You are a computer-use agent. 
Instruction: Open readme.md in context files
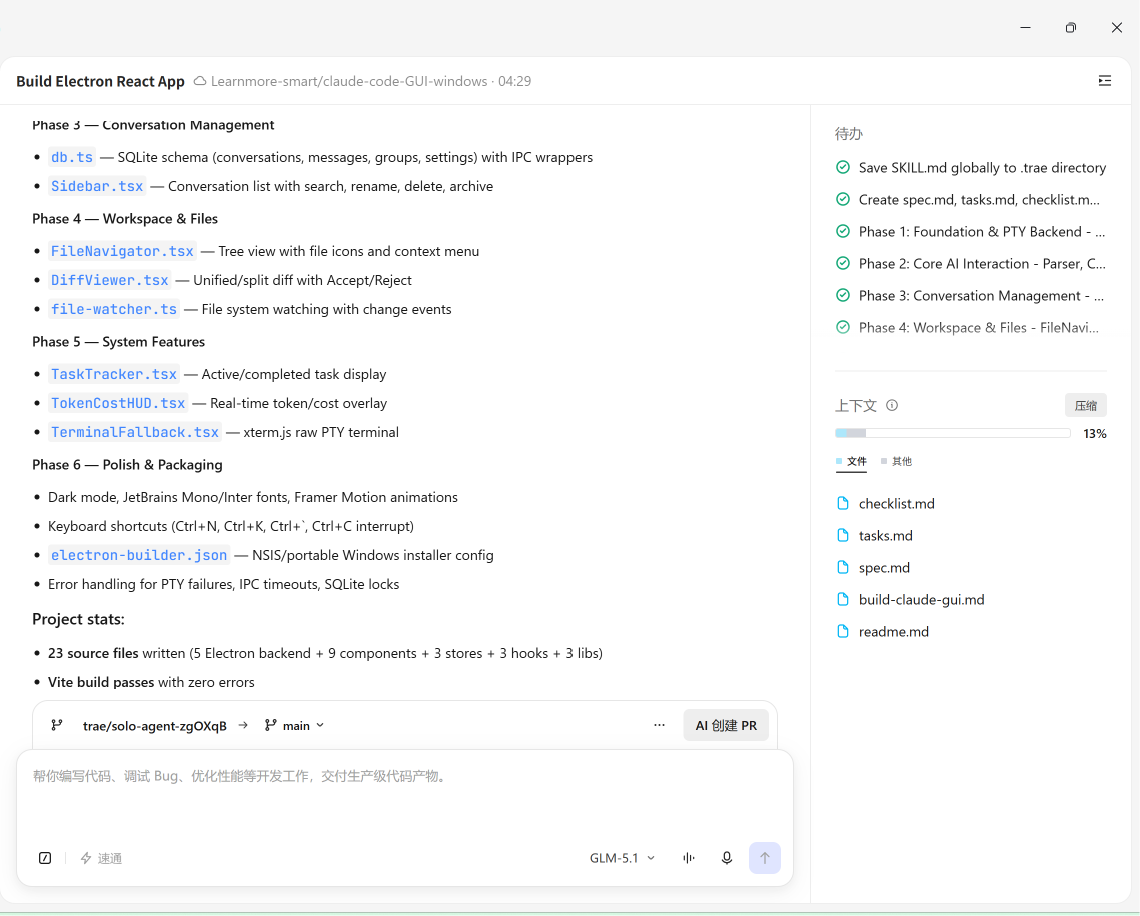point(894,631)
